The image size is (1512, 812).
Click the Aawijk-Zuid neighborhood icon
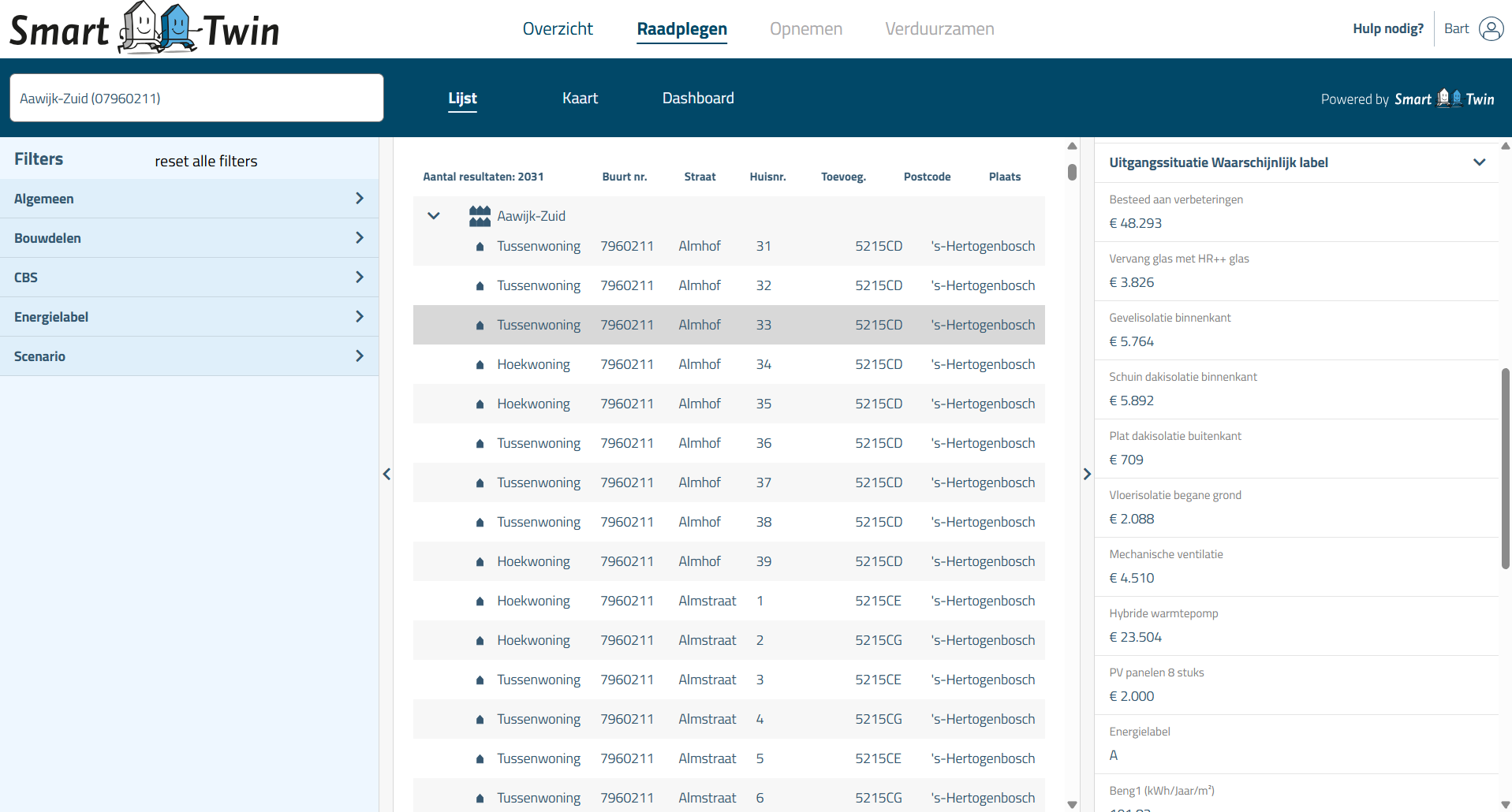tap(480, 216)
